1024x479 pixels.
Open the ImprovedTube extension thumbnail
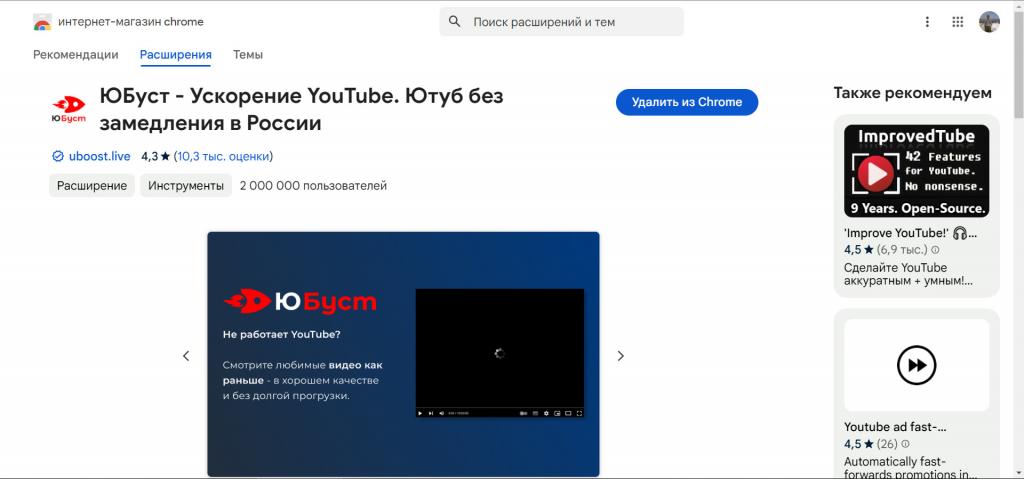point(916,171)
